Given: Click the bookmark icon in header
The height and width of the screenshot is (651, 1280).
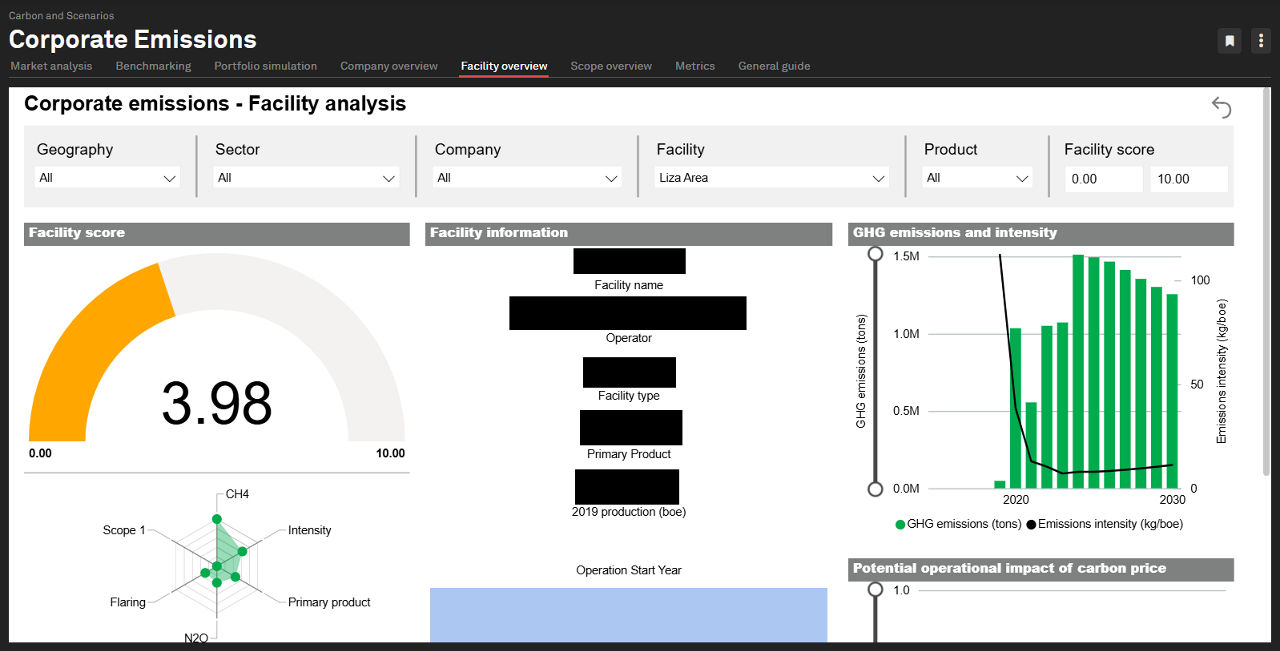Looking at the screenshot, I should tap(1229, 41).
